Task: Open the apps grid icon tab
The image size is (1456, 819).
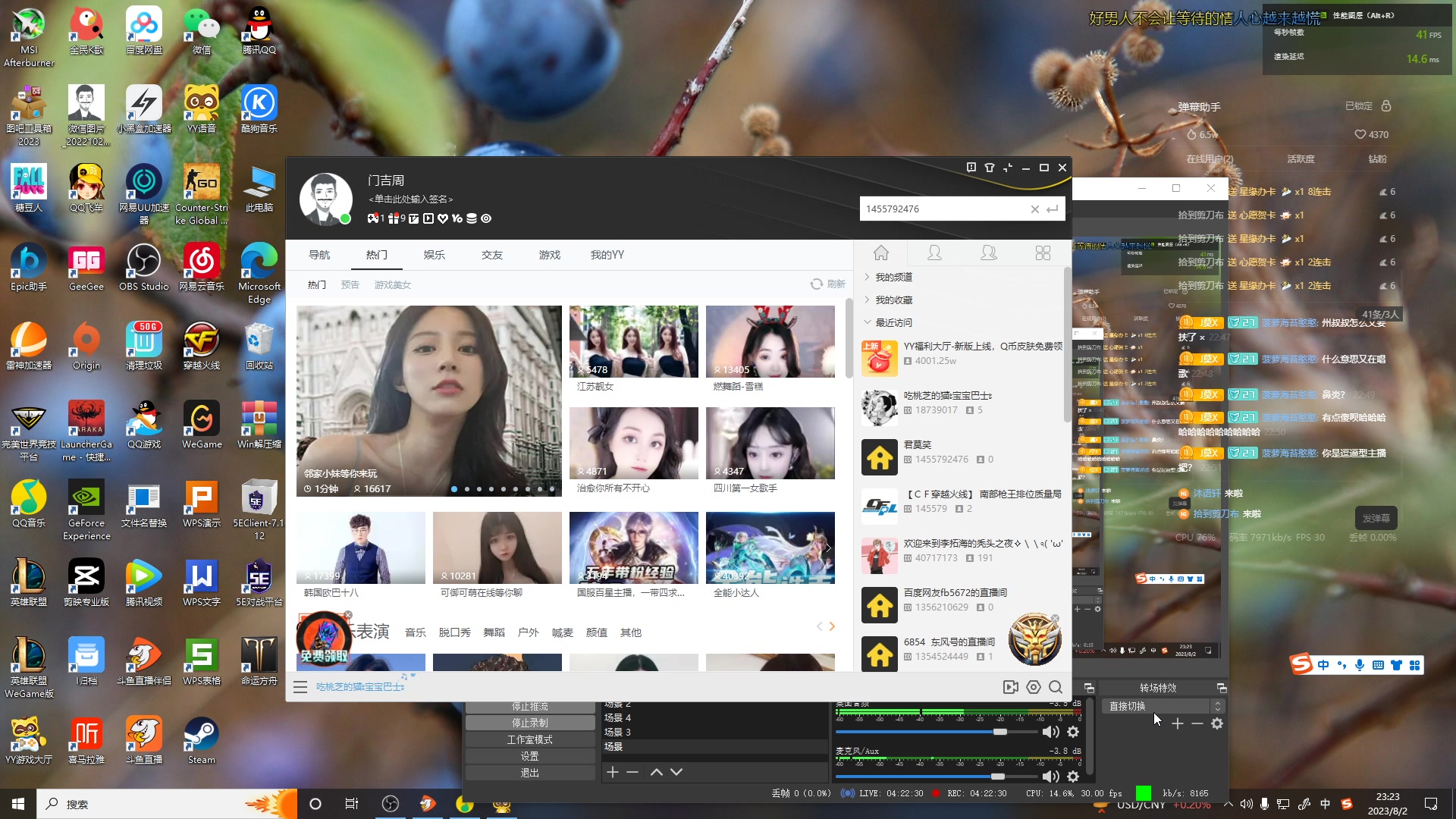Action: [x=1043, y=253]
